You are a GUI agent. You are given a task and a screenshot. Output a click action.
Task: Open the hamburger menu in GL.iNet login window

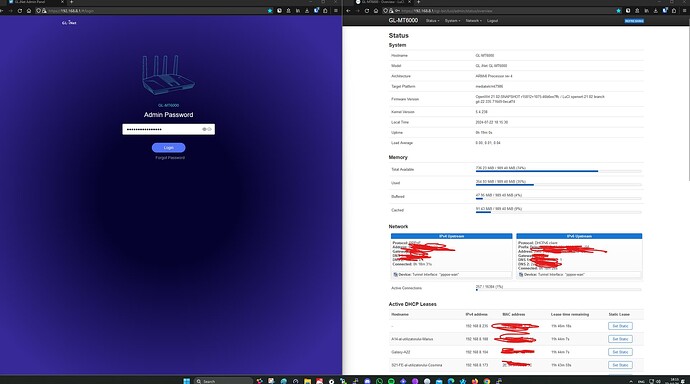point(336,11)
